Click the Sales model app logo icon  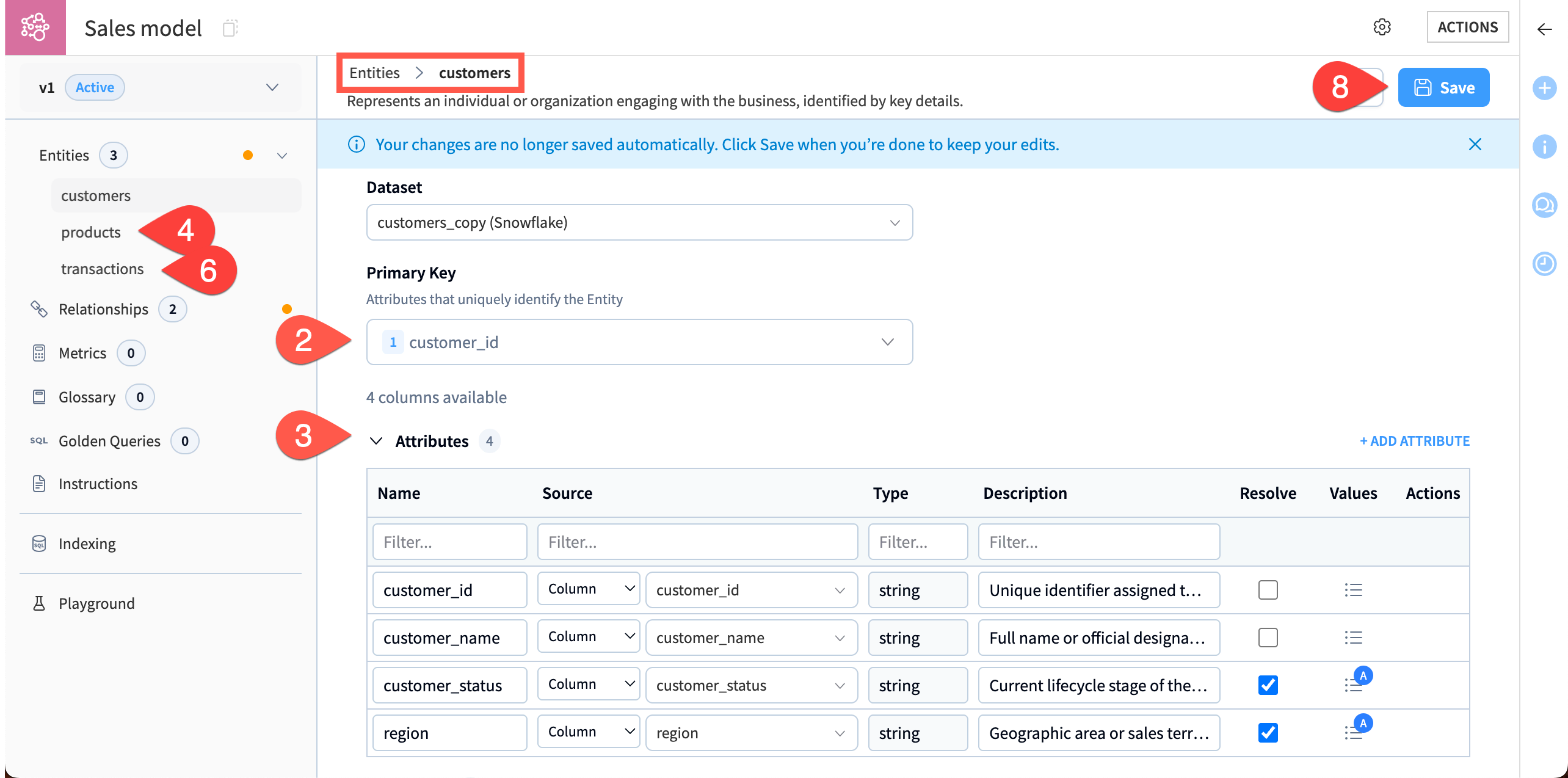pyautogui.click(x=35, y=27)
